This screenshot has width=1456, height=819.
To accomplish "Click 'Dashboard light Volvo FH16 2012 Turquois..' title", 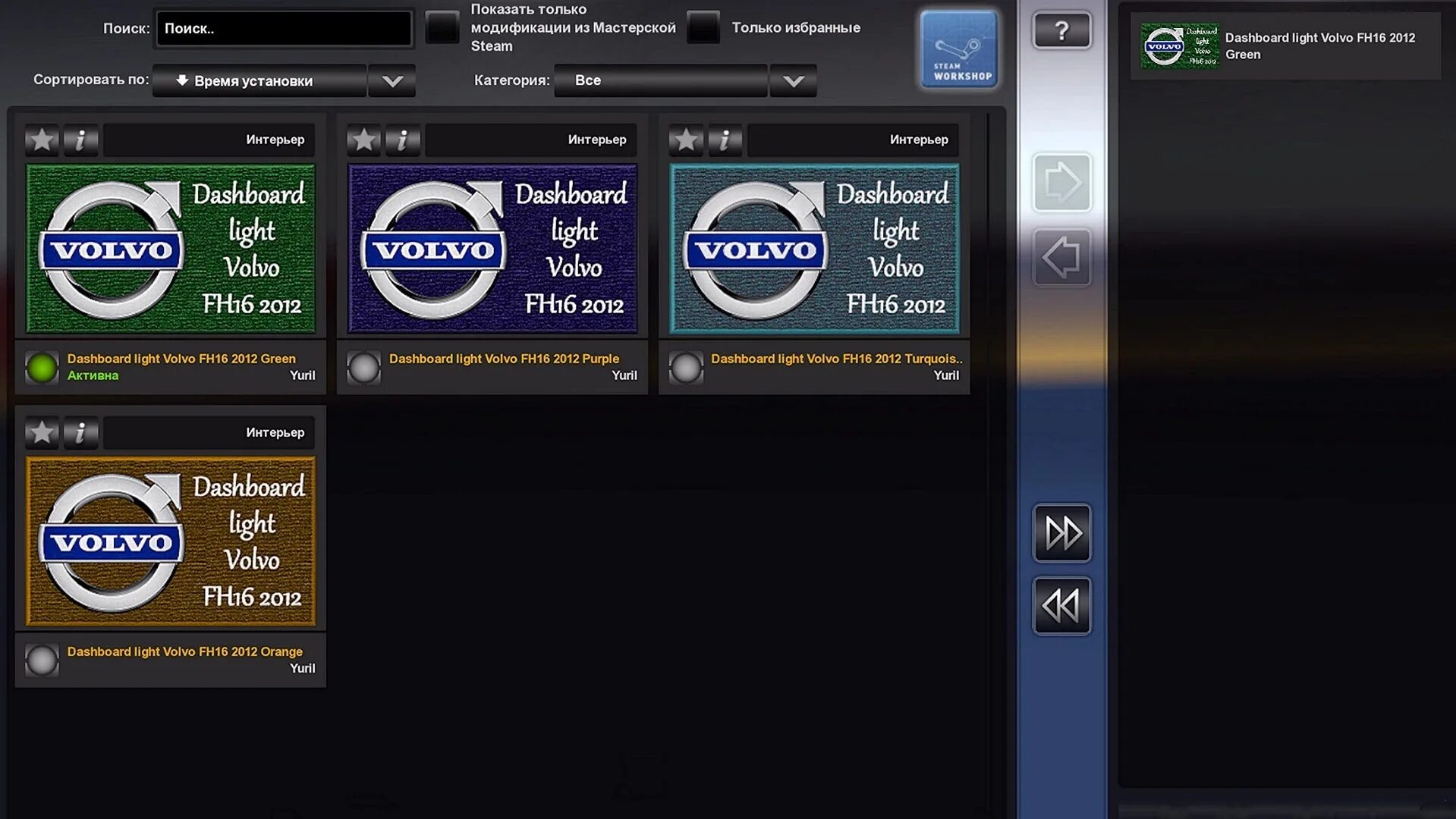I will pyautogui.click(x=836, y=359).
